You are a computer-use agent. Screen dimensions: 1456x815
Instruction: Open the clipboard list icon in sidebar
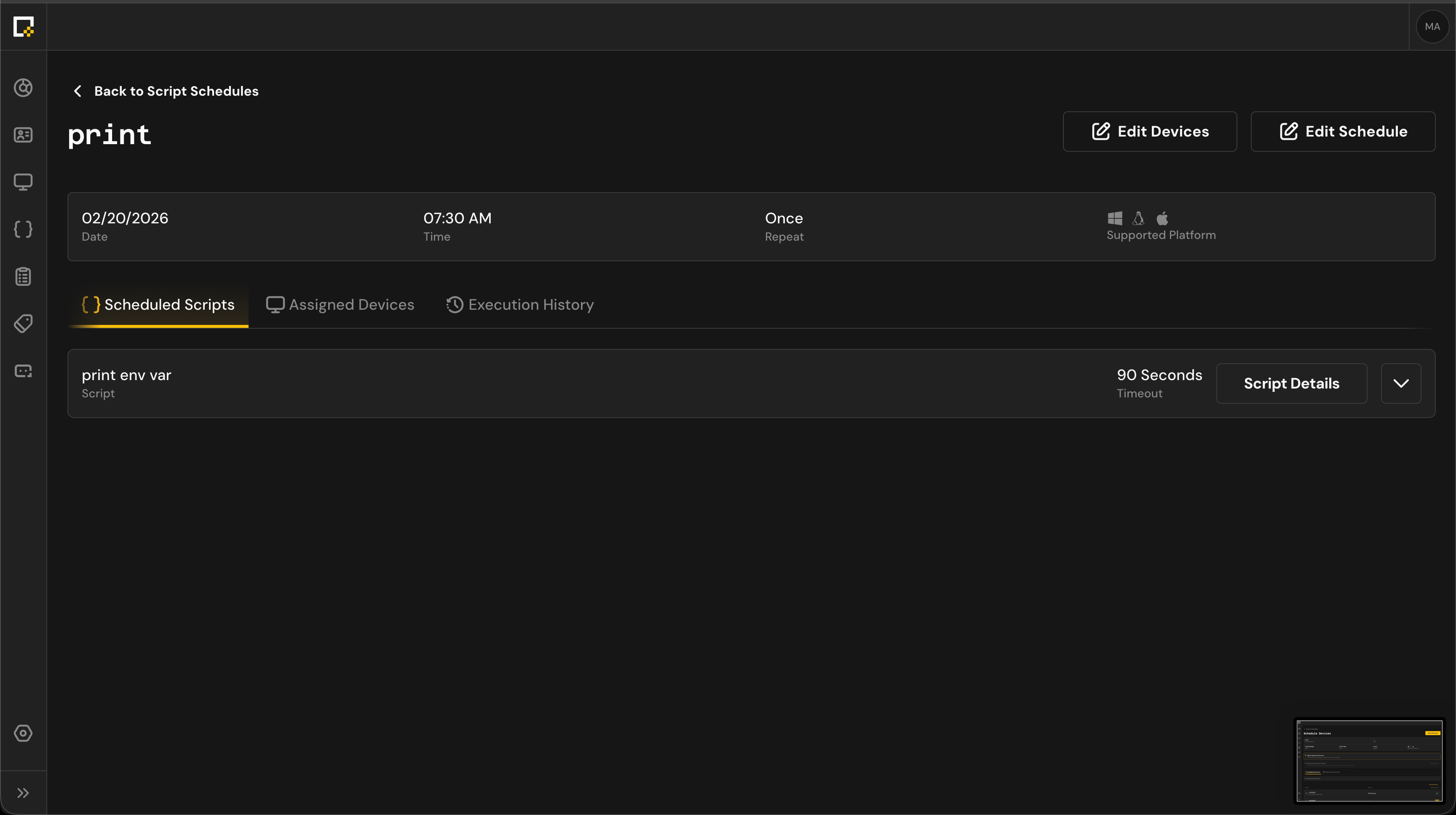point(23,276)
